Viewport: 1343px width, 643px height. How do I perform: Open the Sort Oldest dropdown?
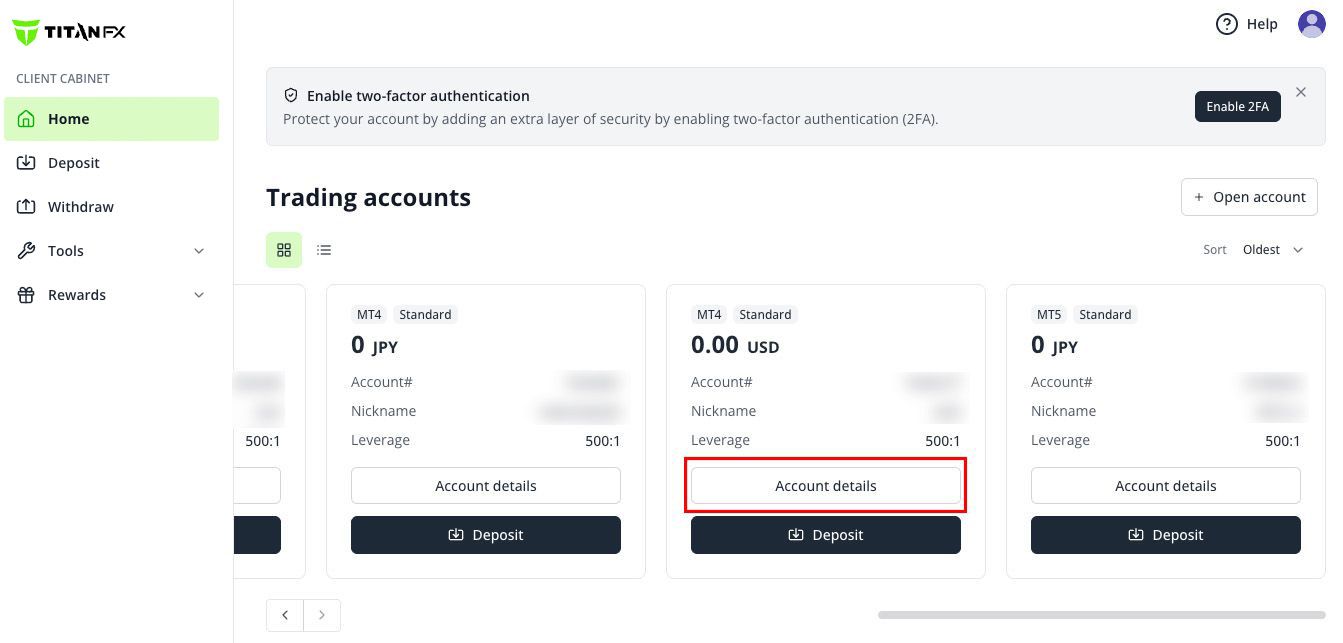[1272, 250]
